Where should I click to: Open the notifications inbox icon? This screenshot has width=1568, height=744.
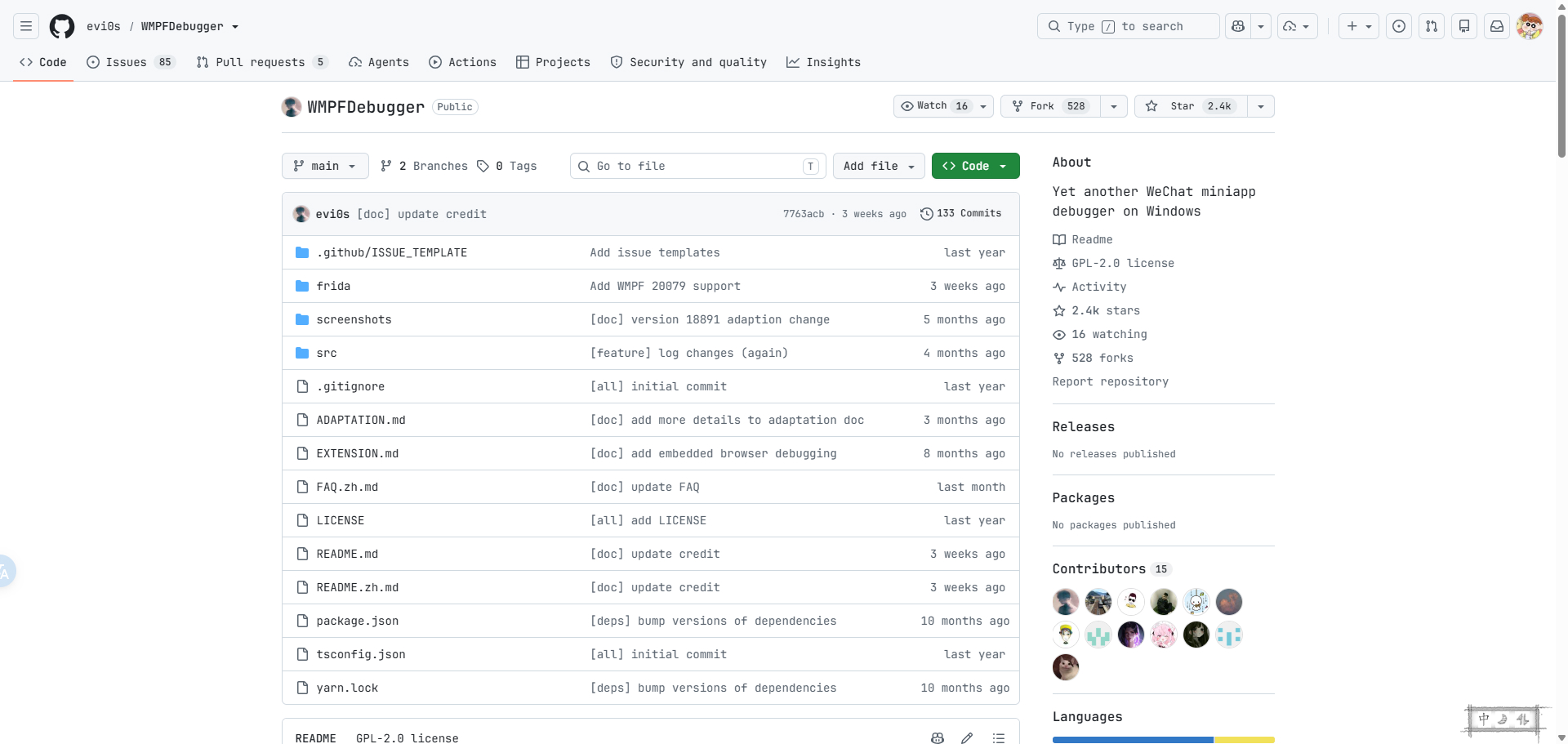click(1497, 26)
